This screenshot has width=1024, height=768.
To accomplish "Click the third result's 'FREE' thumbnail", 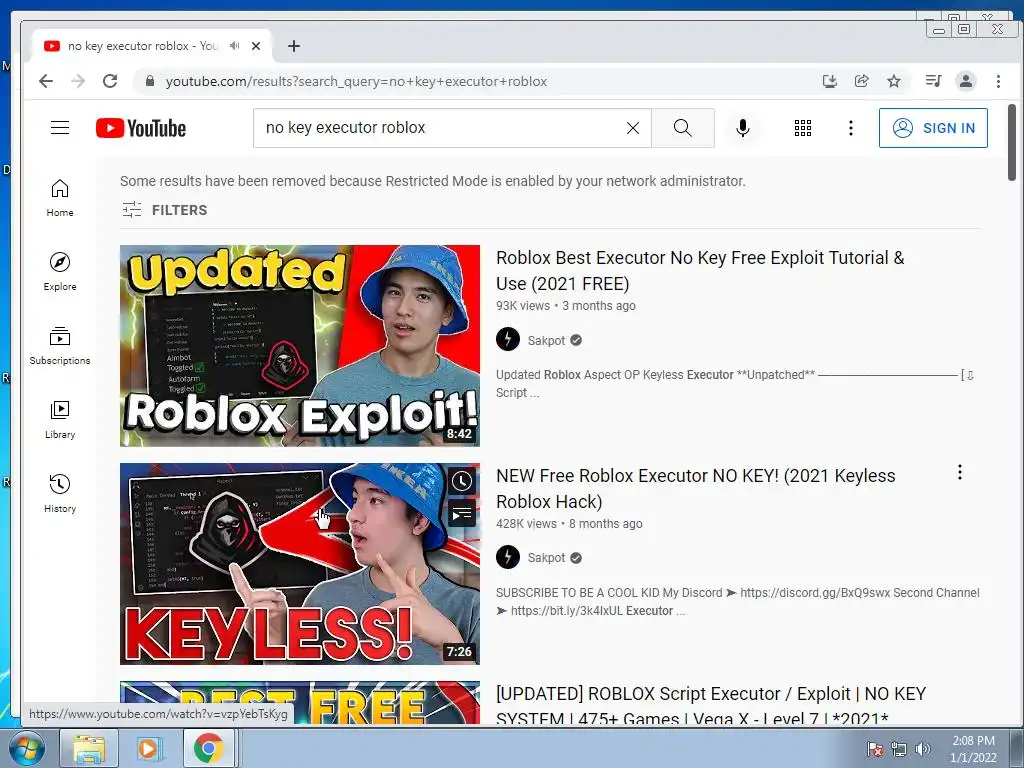I will (x=300, y=703).
